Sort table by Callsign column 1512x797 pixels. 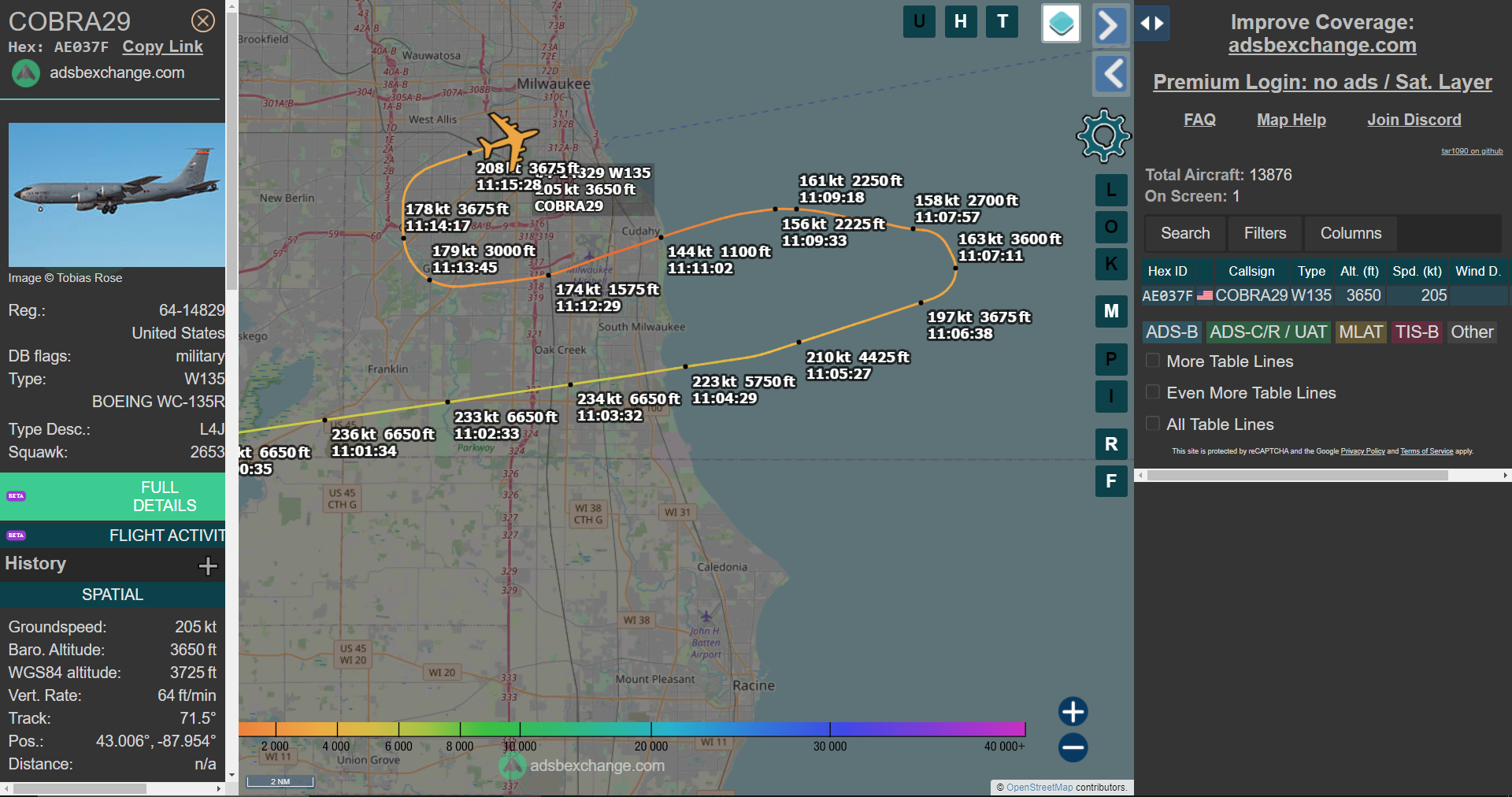click(1251, 271)
